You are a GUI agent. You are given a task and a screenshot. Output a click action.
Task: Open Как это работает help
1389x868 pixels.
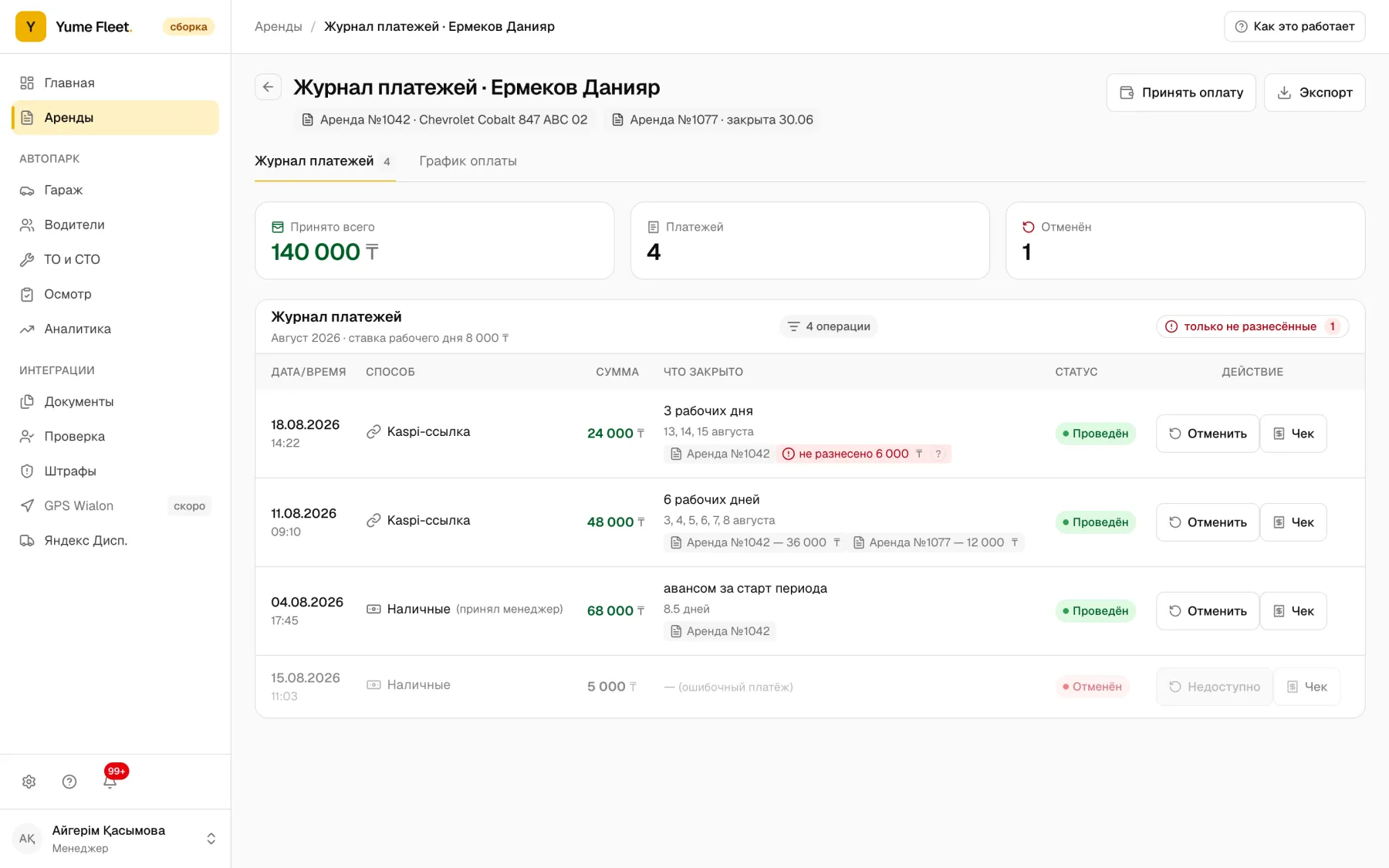pyautogui.click(x=1294, y=26)
